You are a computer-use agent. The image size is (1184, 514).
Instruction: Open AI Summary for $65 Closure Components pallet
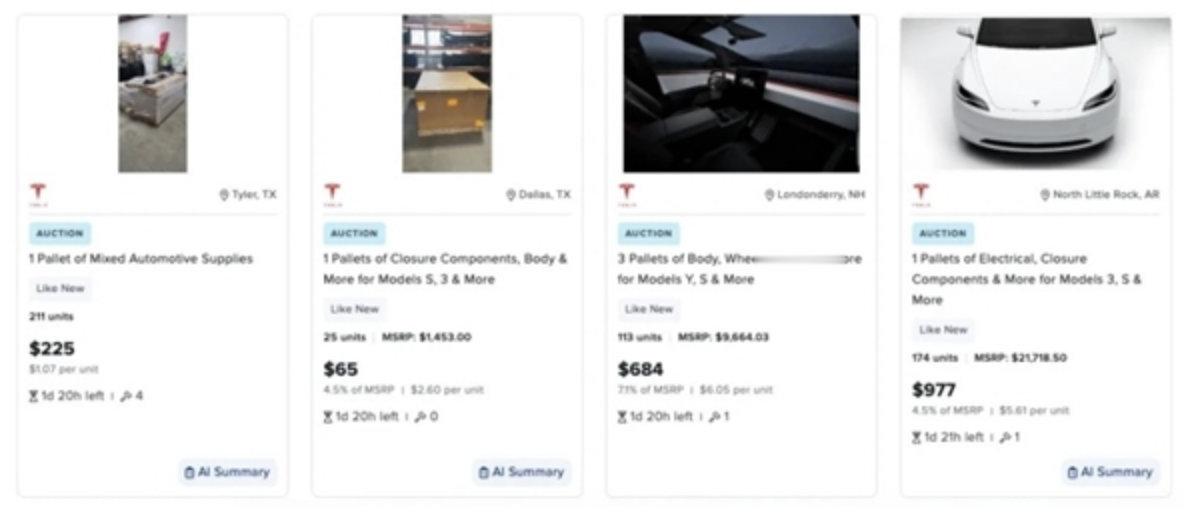[x=523, y=472]
